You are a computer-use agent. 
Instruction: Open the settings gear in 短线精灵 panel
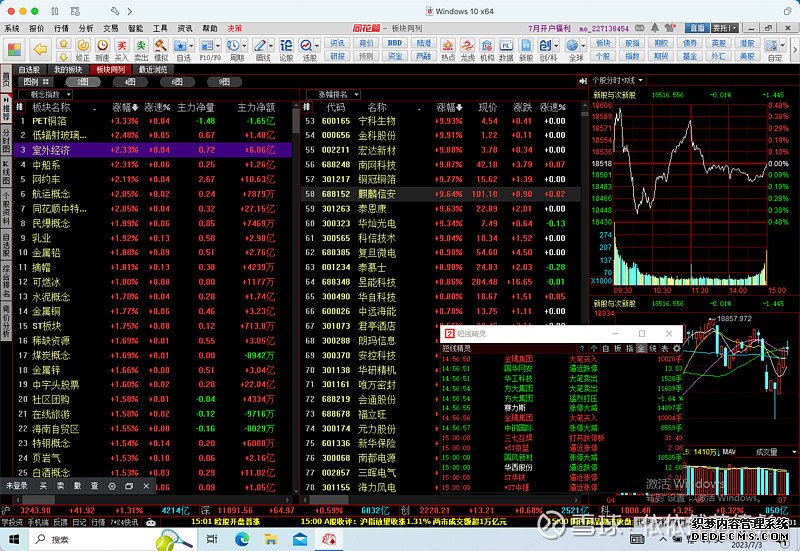pos(677,348)
